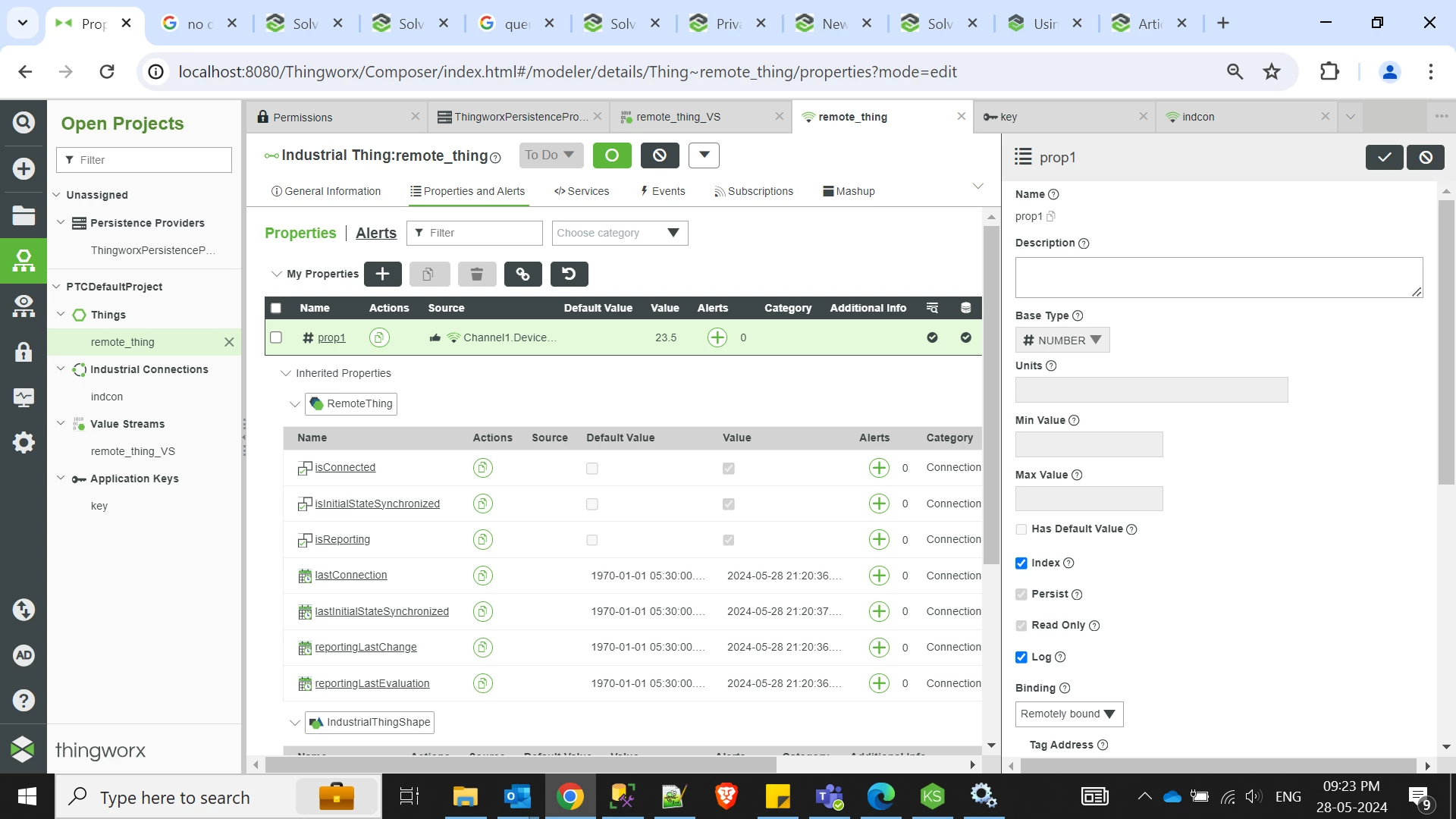Add alert to prop1 with plus icon

717,337
